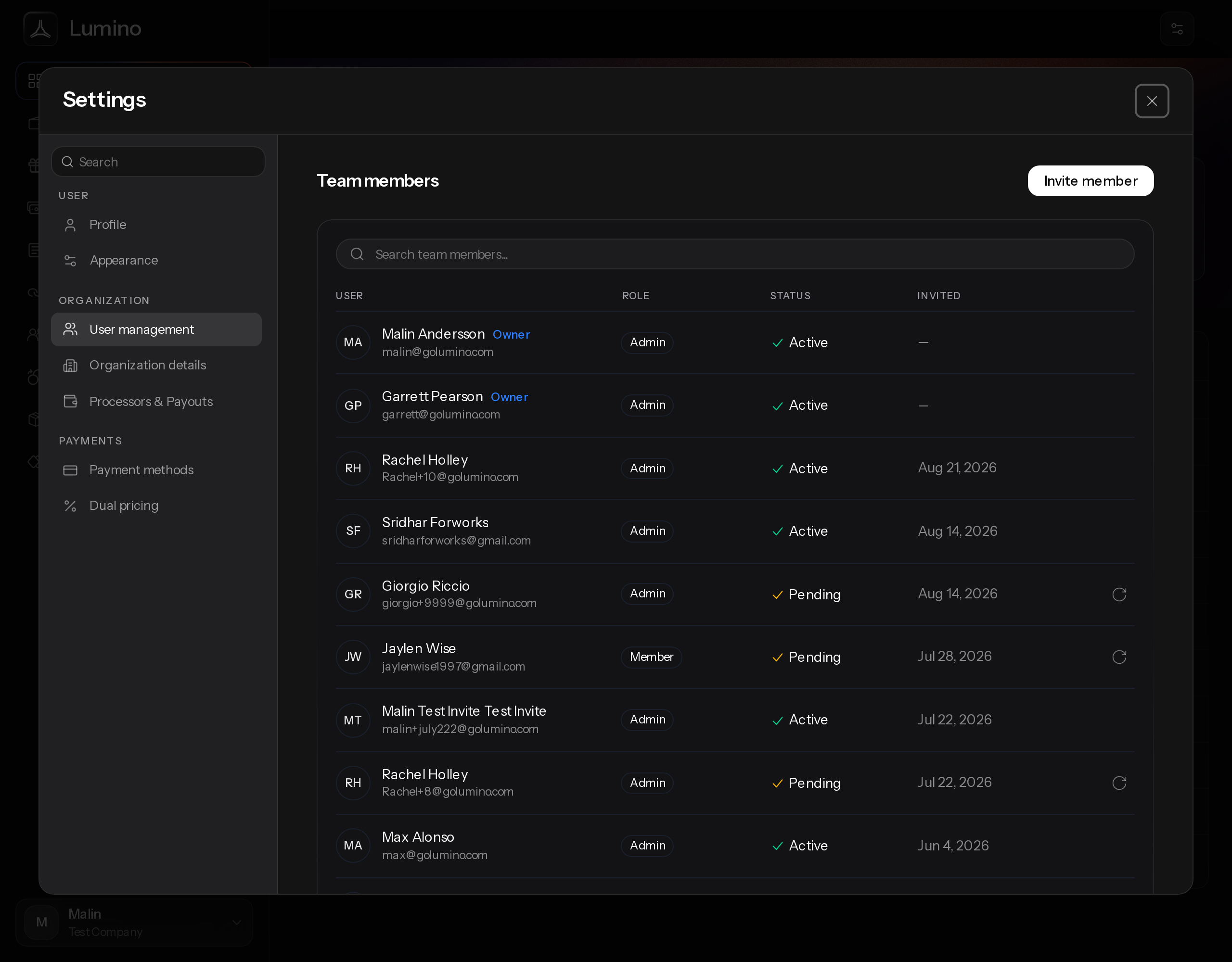Click Owner label next to Garrett Pearson
Viewport: 1232px width, 962px height.
[509, 397]
